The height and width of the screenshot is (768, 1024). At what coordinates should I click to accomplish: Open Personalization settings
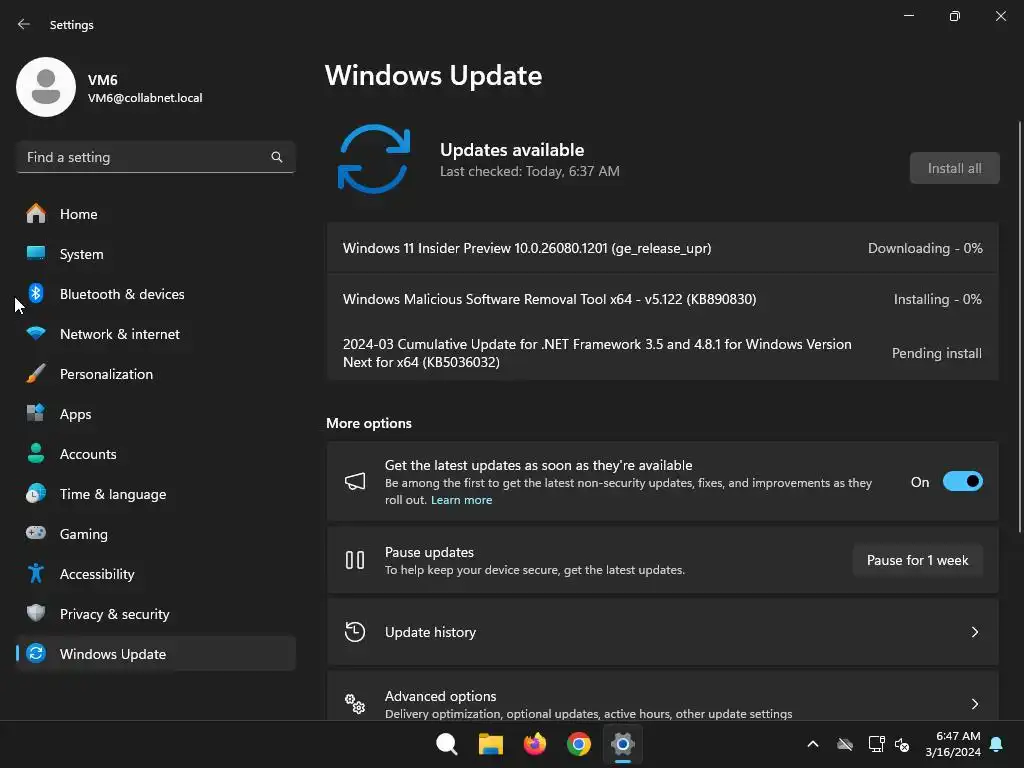106,374
